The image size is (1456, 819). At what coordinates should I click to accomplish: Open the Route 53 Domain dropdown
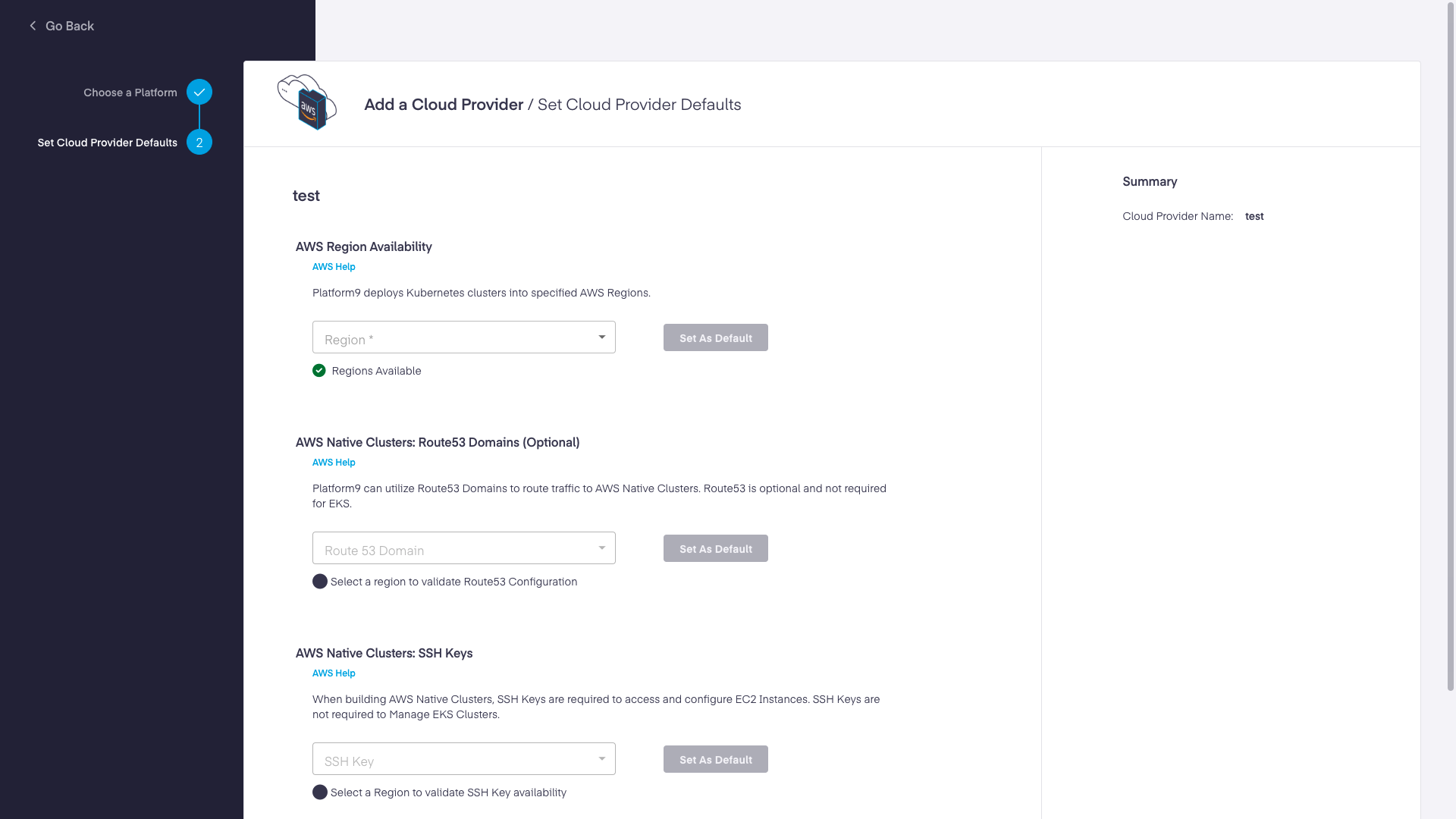(463, 548)
